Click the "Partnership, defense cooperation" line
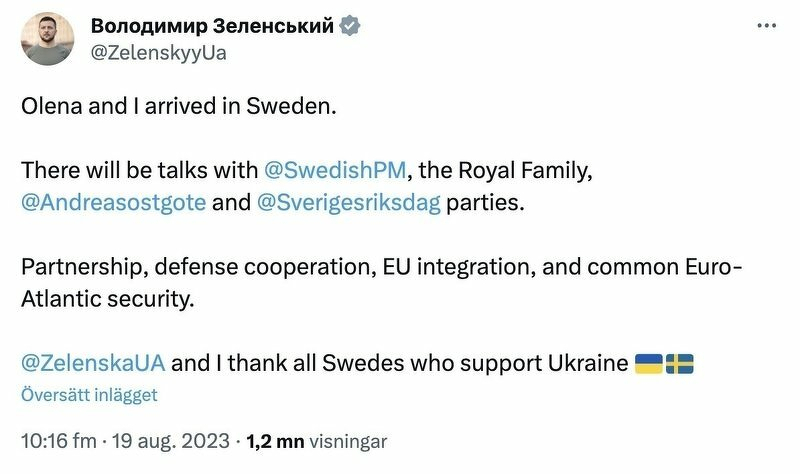Image resolution: width=800 pixels, height=474 pixels. (x=200, y=266)
